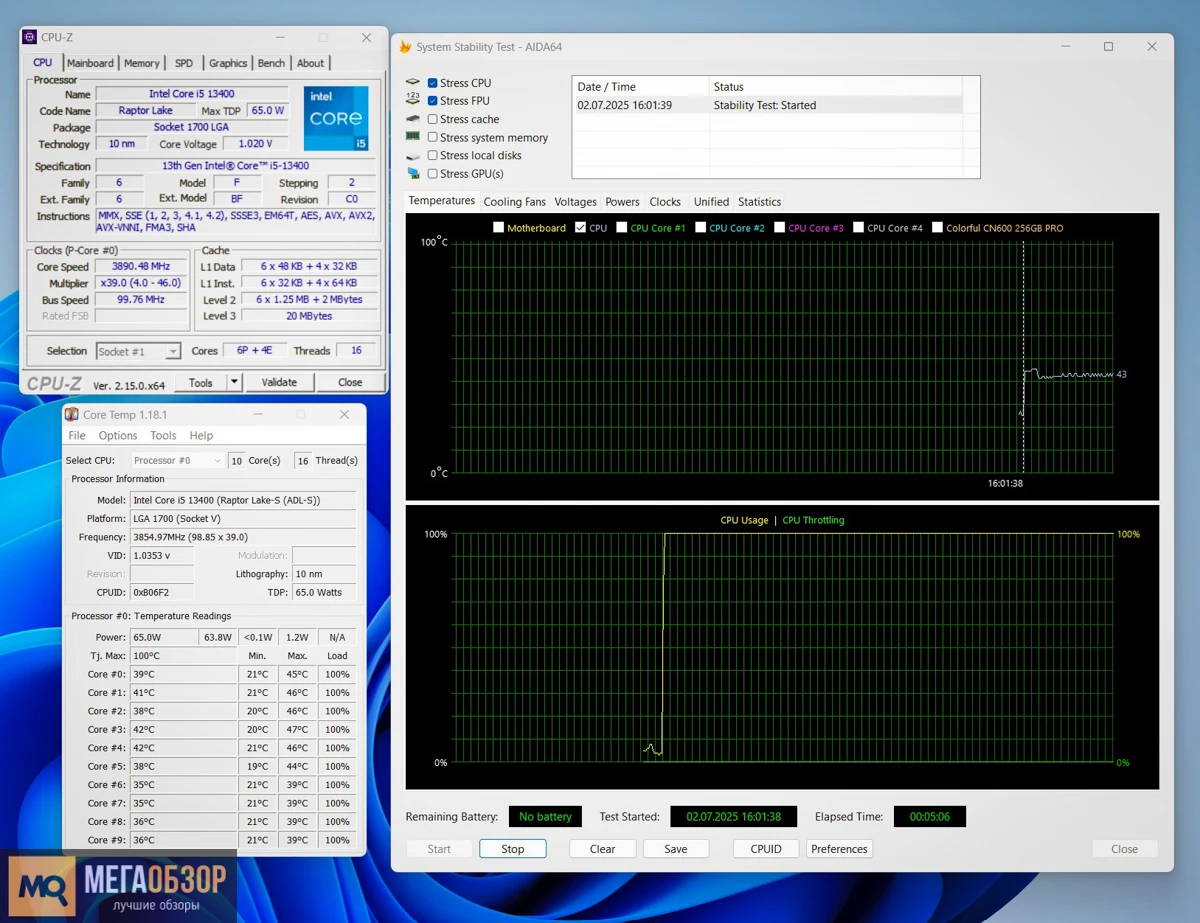This screenshot has width=1200, height=923.
Task: Click the Date / Time column header
Action: pos(641,87)
